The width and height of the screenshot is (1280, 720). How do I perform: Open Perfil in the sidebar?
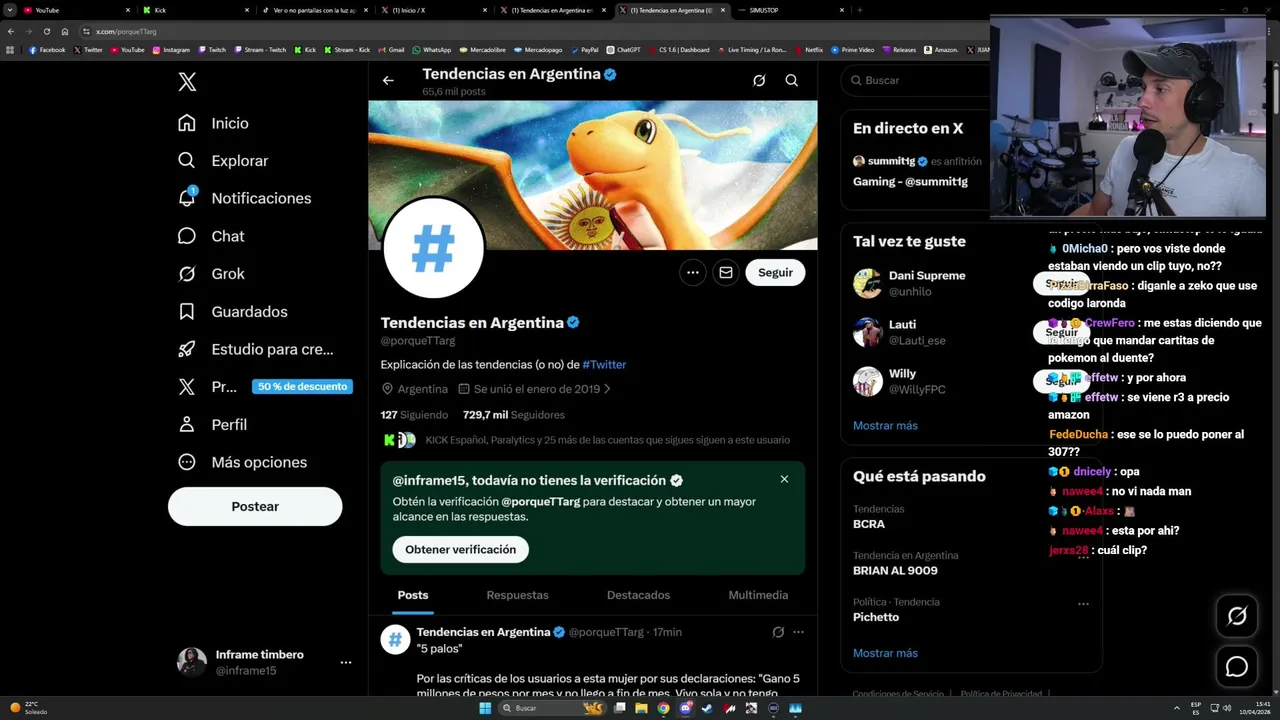(212, 425)
